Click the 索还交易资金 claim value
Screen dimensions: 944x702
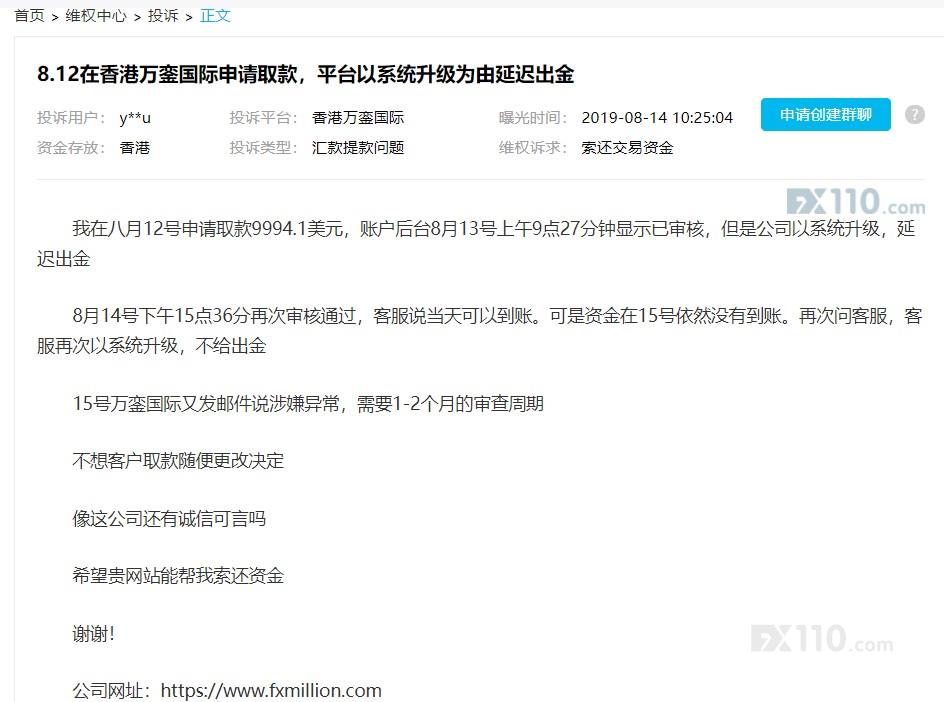[627, 148]
